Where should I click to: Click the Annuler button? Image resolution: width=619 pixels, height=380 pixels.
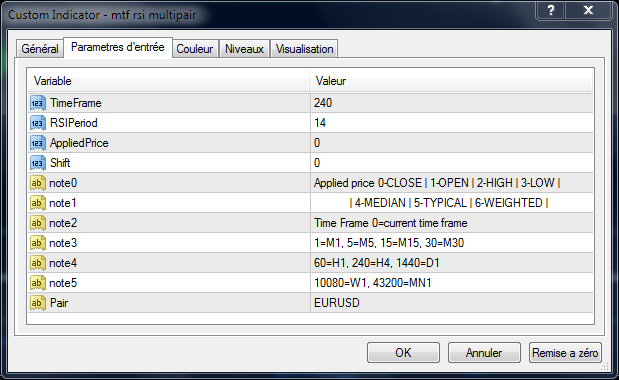484,352
